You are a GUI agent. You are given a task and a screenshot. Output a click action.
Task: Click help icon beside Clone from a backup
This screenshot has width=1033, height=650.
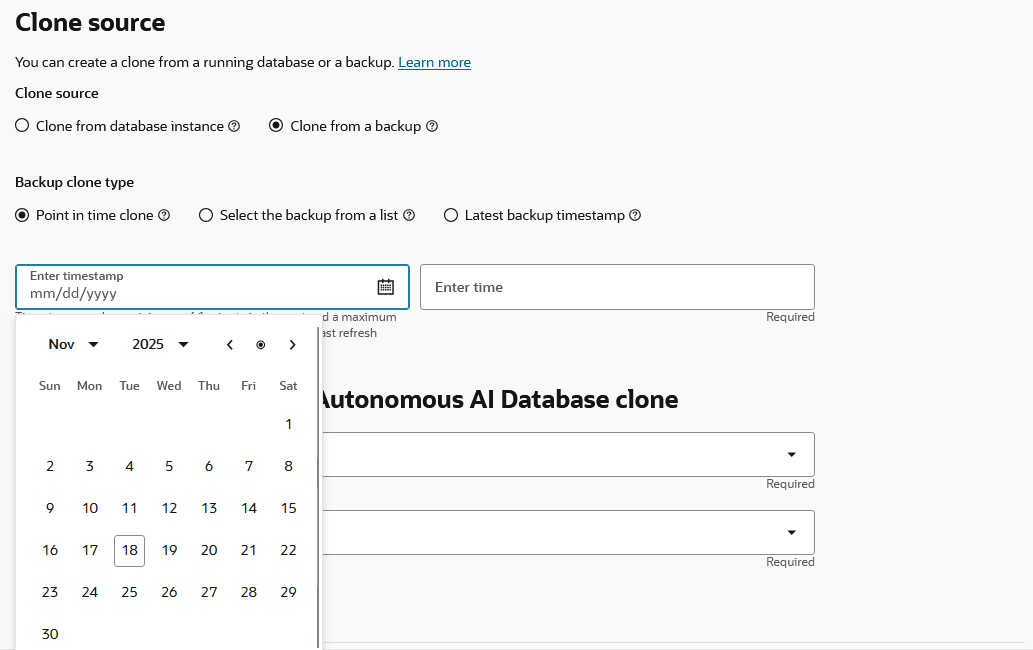[432, 126]
